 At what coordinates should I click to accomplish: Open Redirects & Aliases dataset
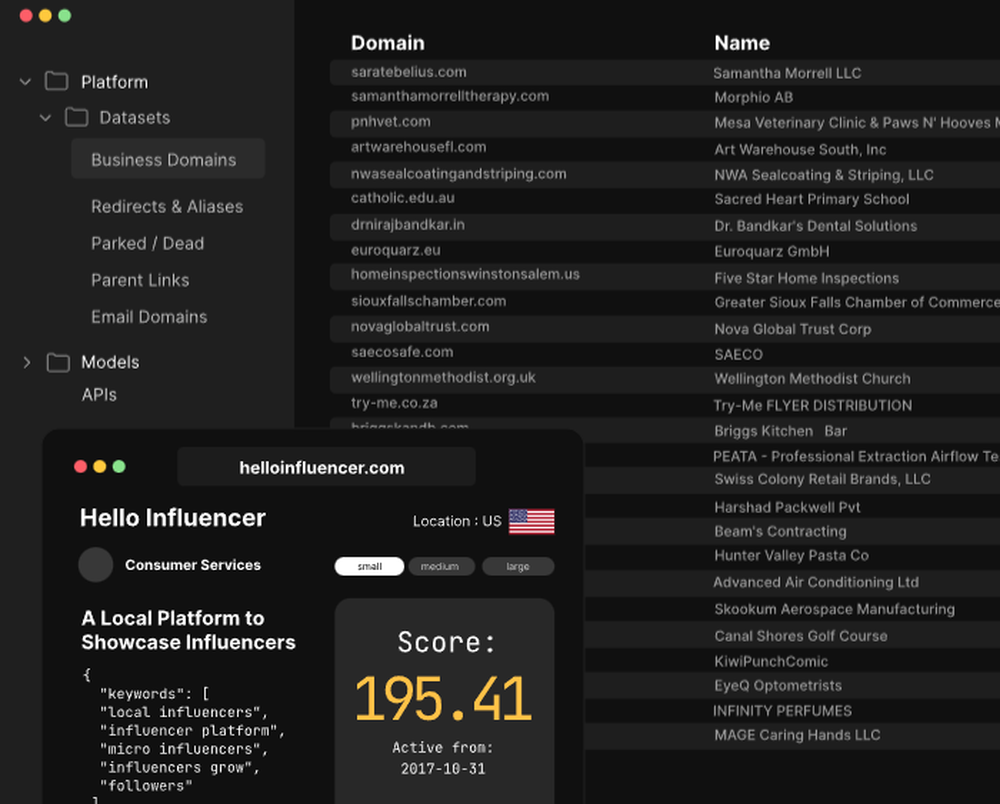[x=167, y=207]
